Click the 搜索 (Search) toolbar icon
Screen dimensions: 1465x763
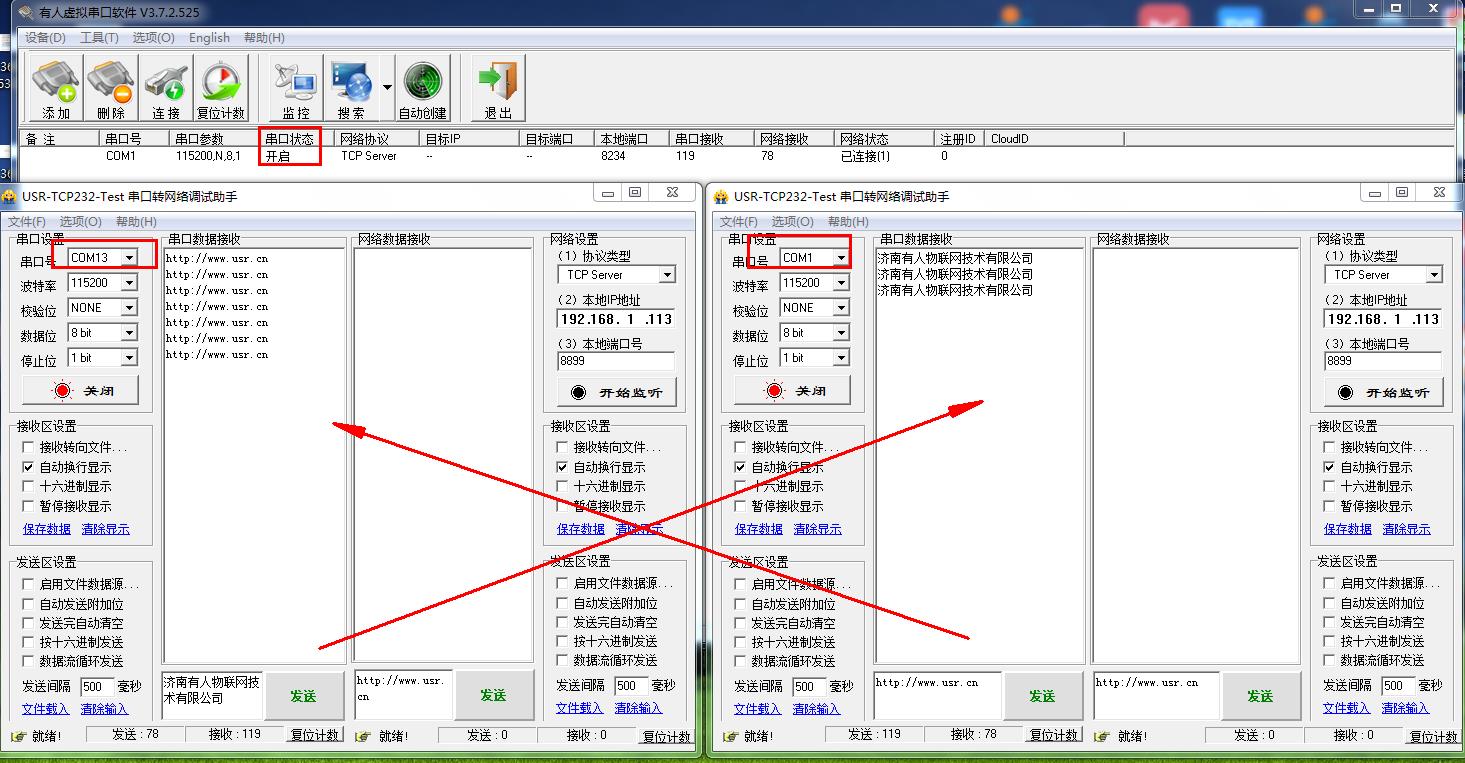pyautogui.click(x=351, y=88)
